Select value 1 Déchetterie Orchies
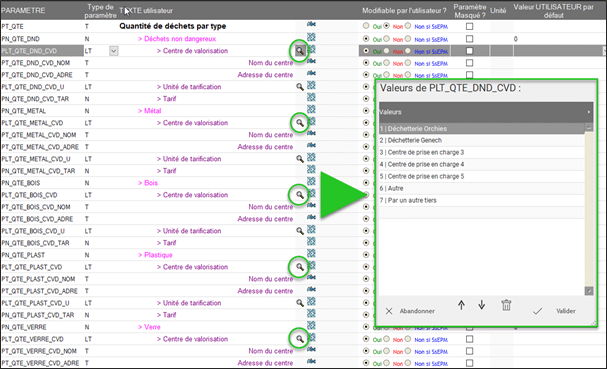Image resolution: width=607 pixels, height=369 pixels. pyautogui.click(x=482, y=129)
